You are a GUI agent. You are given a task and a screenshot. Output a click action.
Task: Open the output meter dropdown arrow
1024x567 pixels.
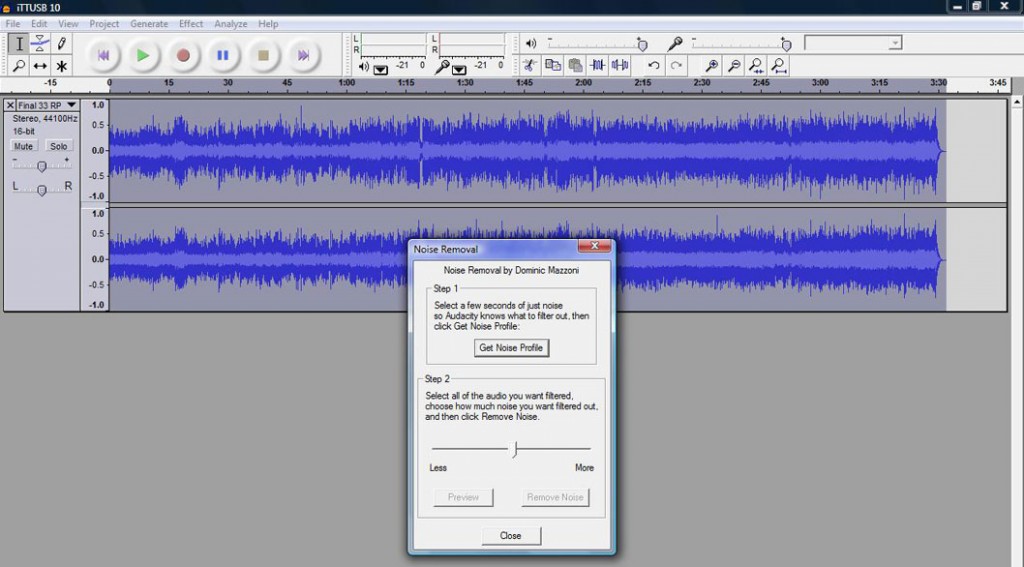(381, 69)
